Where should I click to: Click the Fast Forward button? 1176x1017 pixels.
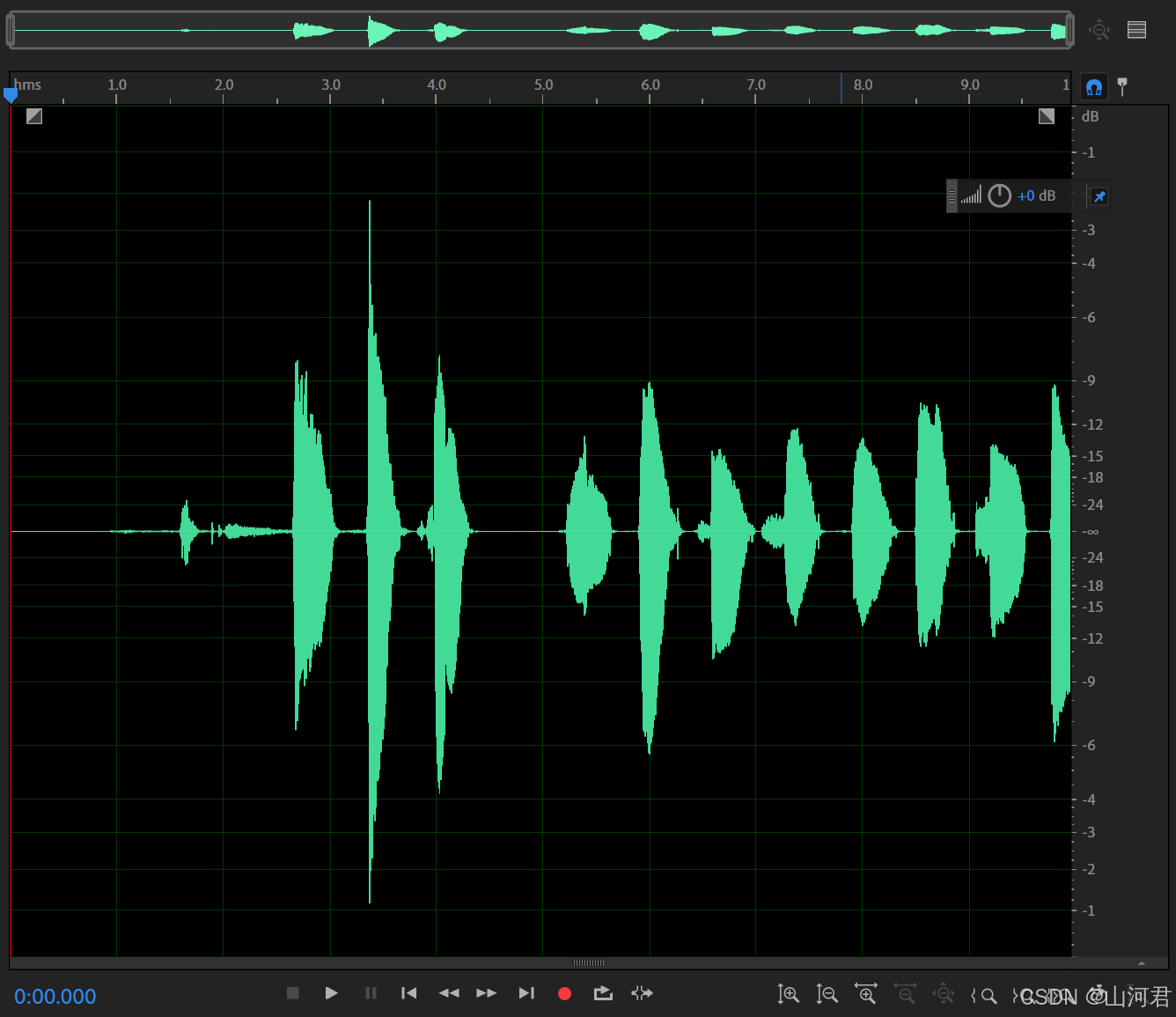click(x=486, y=993)
